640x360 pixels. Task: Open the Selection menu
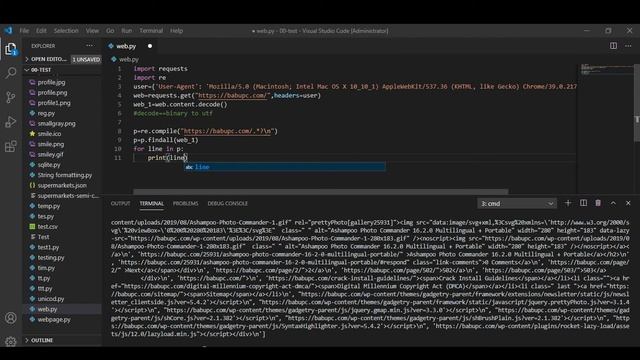66,31
